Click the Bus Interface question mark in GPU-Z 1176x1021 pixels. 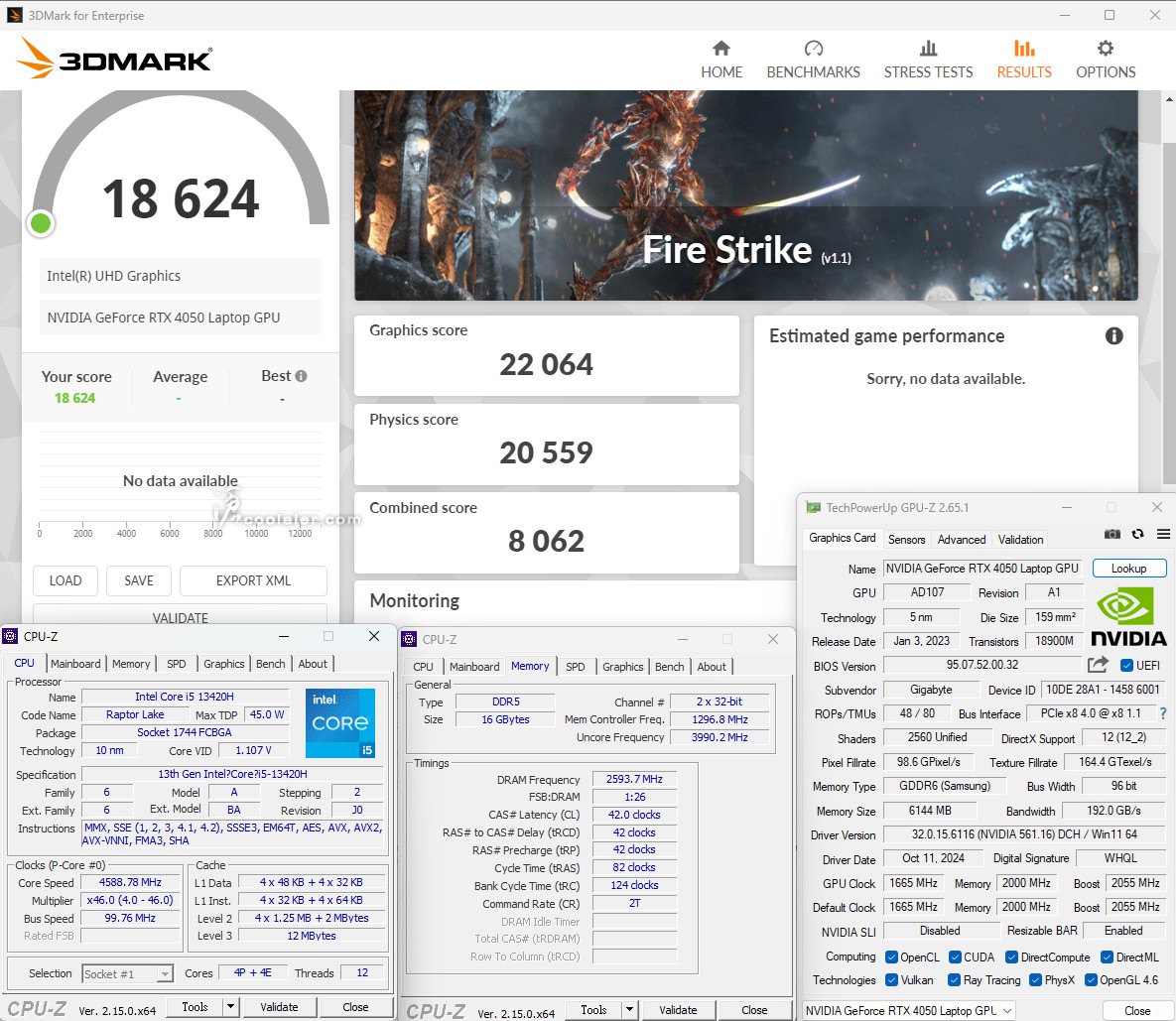(x=1162, y=713)
